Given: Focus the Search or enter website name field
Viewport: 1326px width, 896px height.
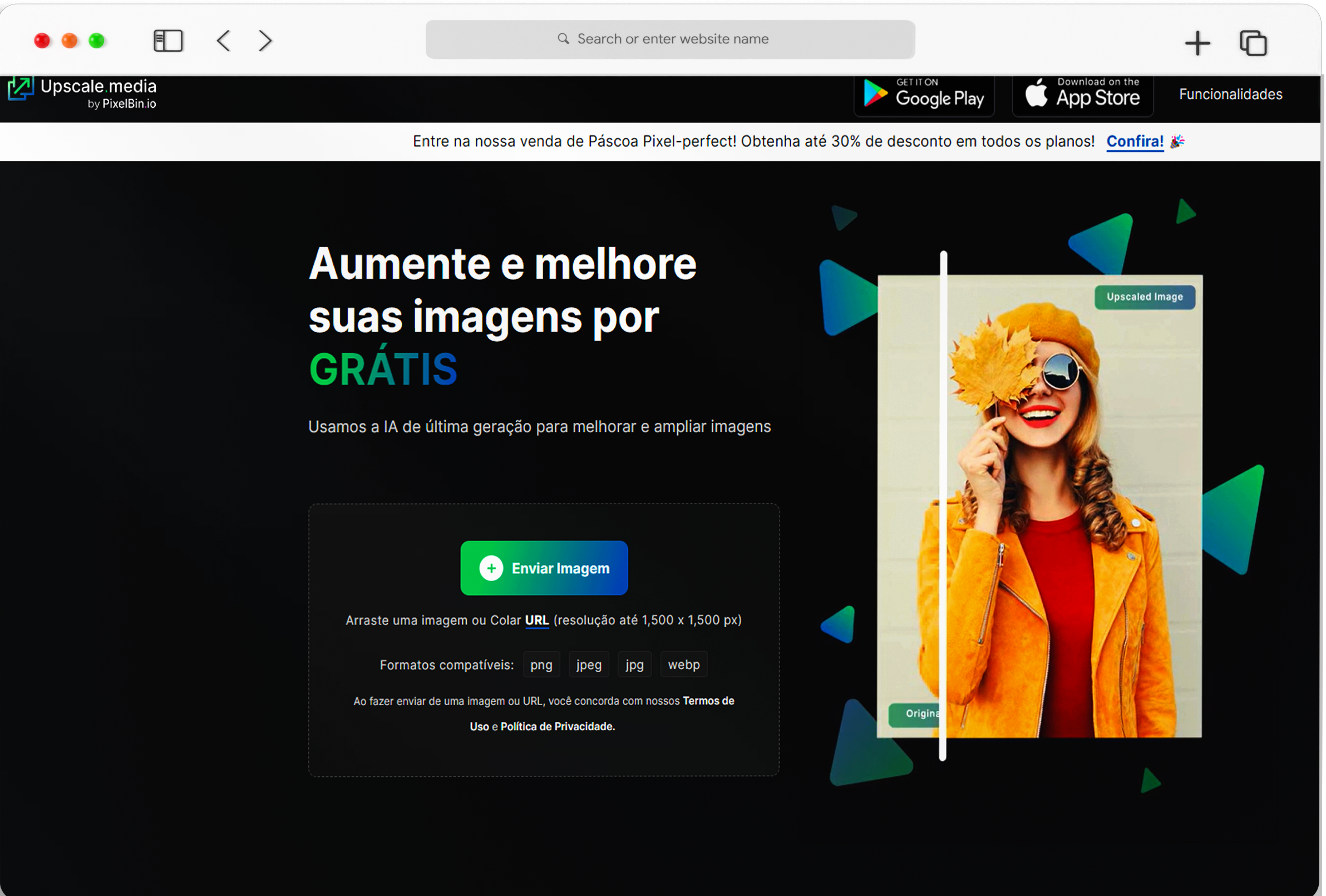Looking at the screenshot, I should 670,40.
